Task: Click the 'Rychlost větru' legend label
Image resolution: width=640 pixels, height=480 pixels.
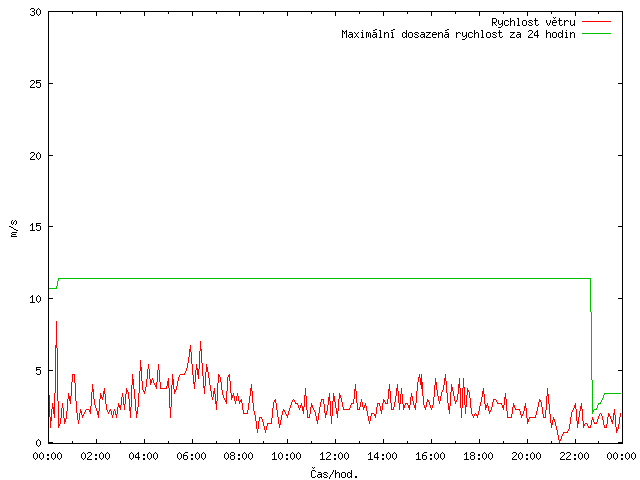Action: (x=533, y=22)
